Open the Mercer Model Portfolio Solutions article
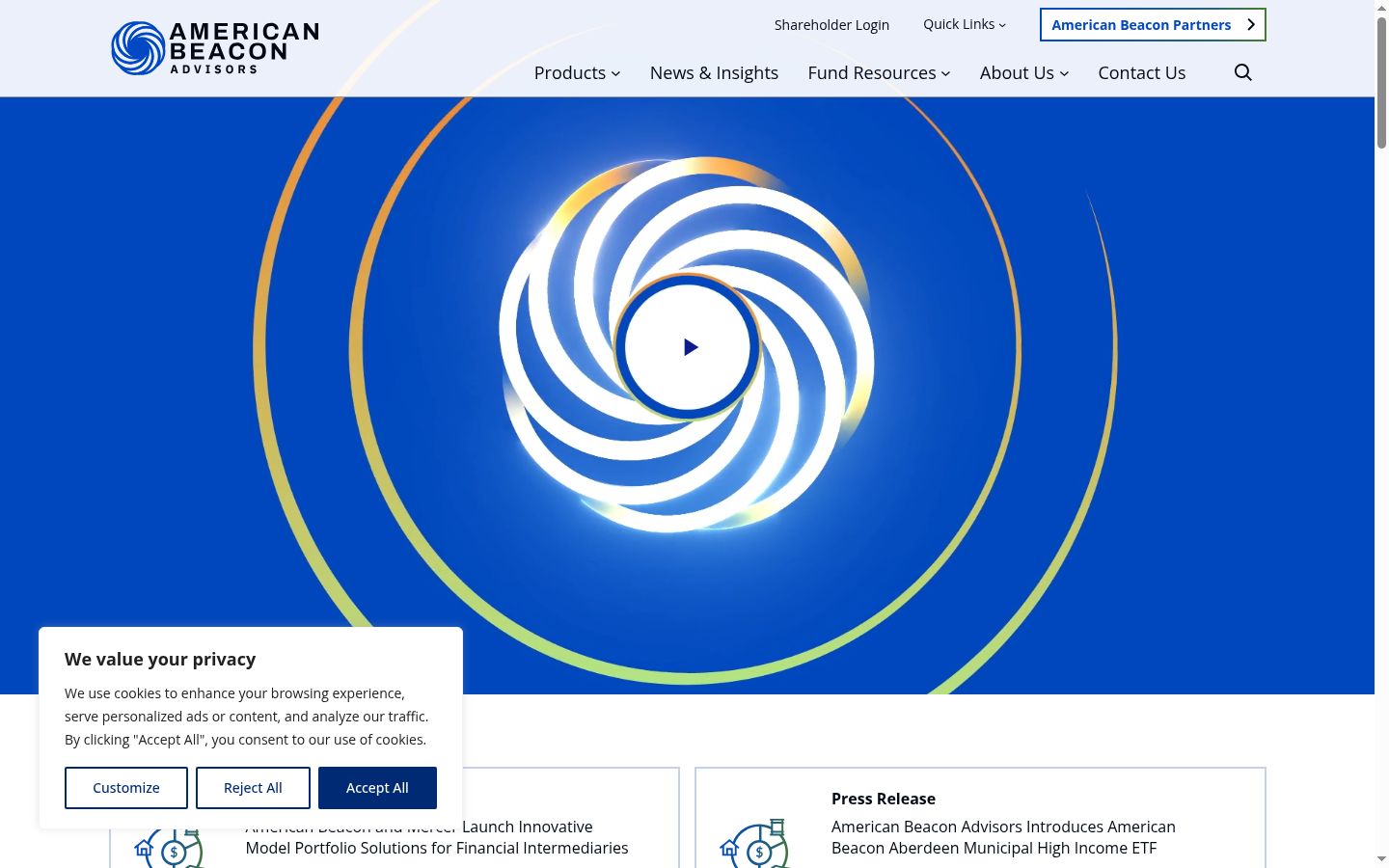Viewport: 1389px width, 868px height. [x=437, y=837]
